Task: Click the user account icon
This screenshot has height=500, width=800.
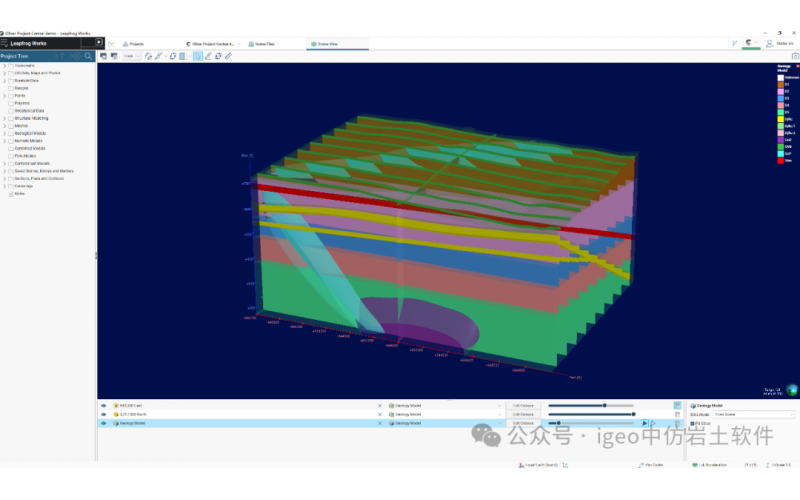Action: coord(770,44)
